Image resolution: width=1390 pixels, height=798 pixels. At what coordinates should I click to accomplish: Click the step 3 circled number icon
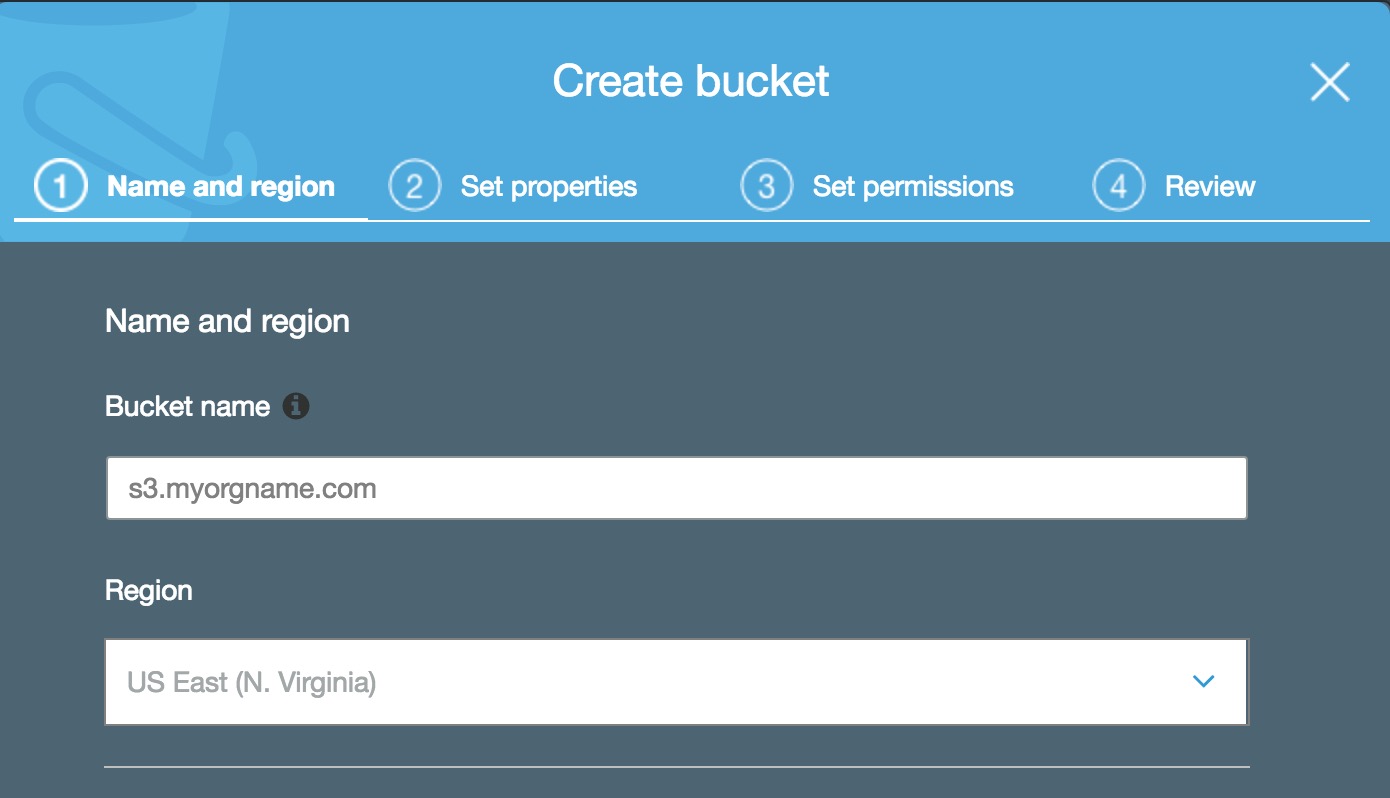766,187
